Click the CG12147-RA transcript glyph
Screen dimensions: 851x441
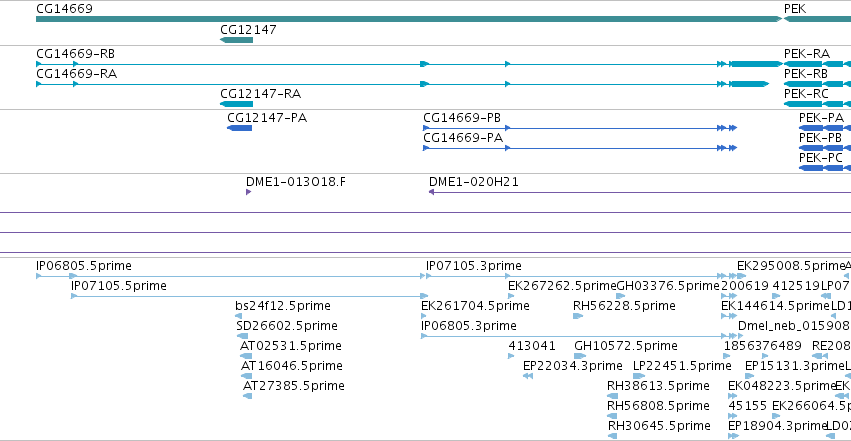[x=236, y=104]
